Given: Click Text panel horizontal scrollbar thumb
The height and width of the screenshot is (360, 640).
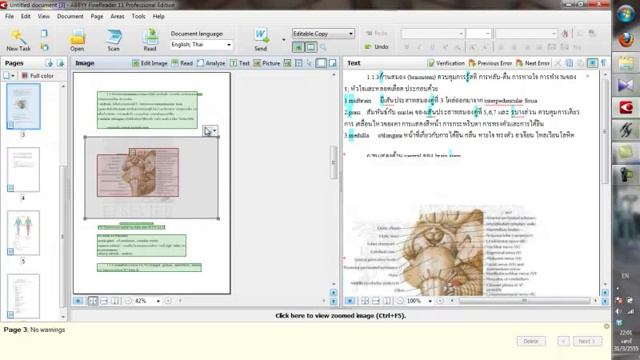Looking at the screenshot, I should pos(524,301).
